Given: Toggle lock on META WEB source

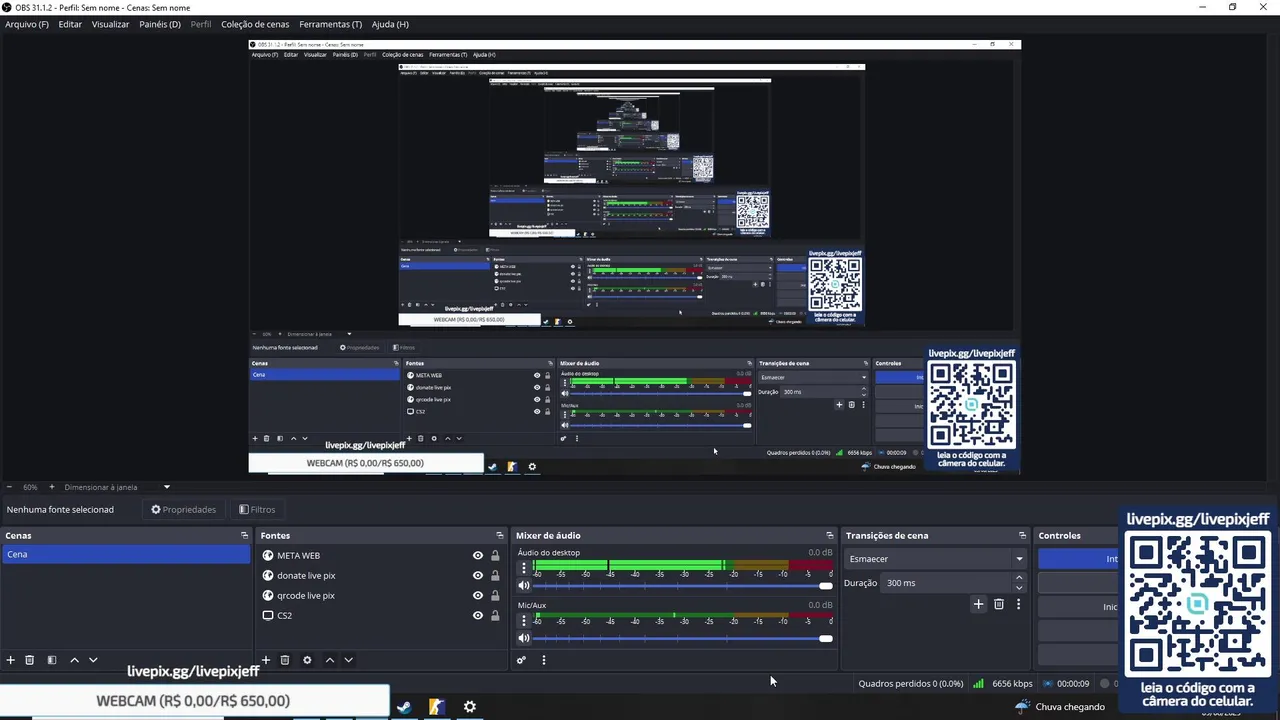Looking at the screenshot, I should (x=495, y=556).
